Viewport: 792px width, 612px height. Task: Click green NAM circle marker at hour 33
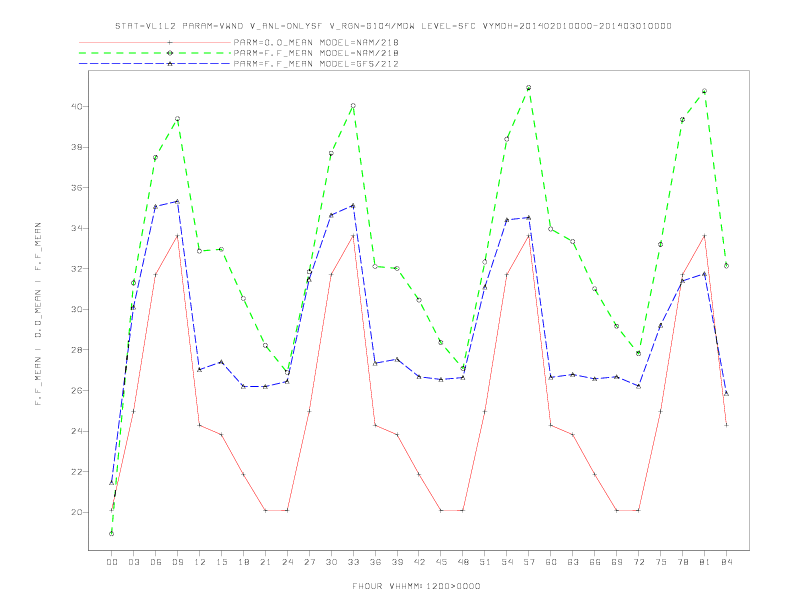tap(353, 106)
